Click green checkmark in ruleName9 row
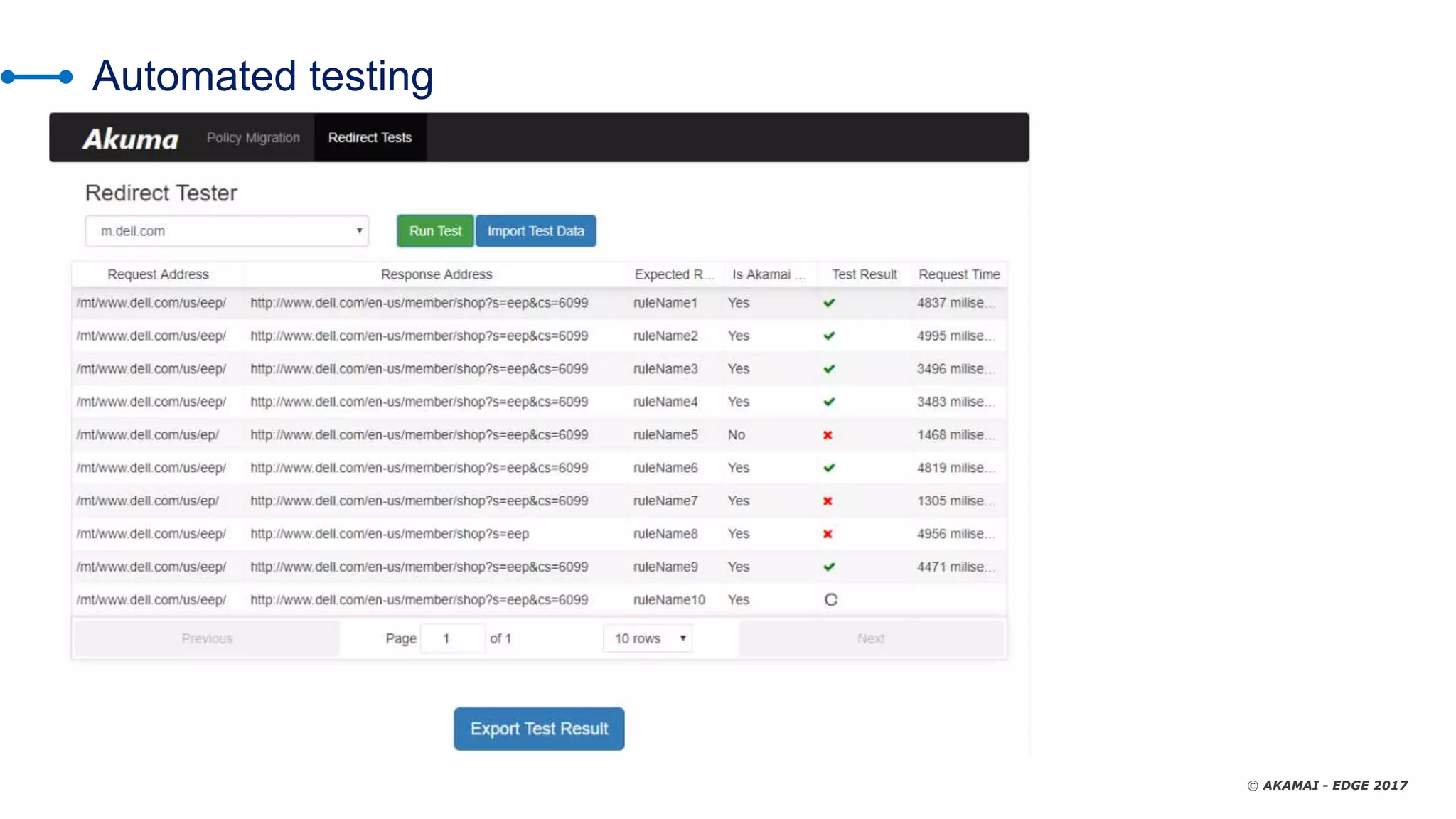 click(x=829, y=567)
